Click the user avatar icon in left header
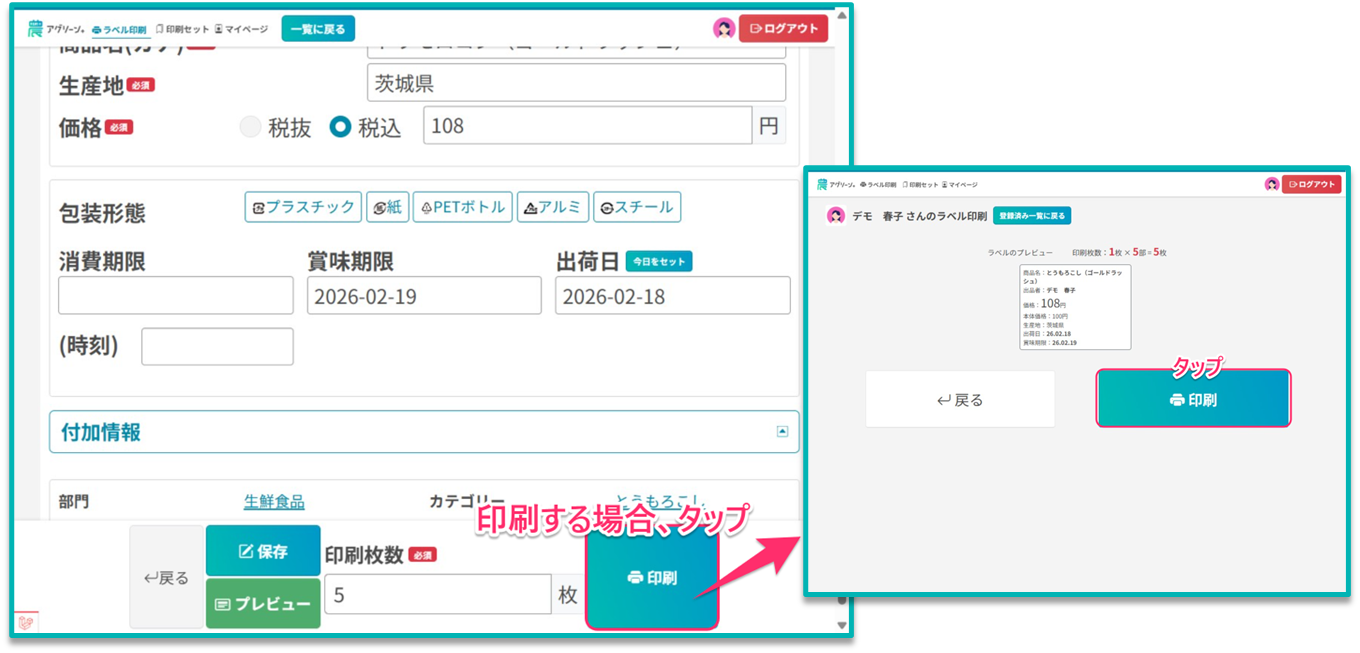The height and width of the screenshot is (653, 1360). [x=724, y=29]
